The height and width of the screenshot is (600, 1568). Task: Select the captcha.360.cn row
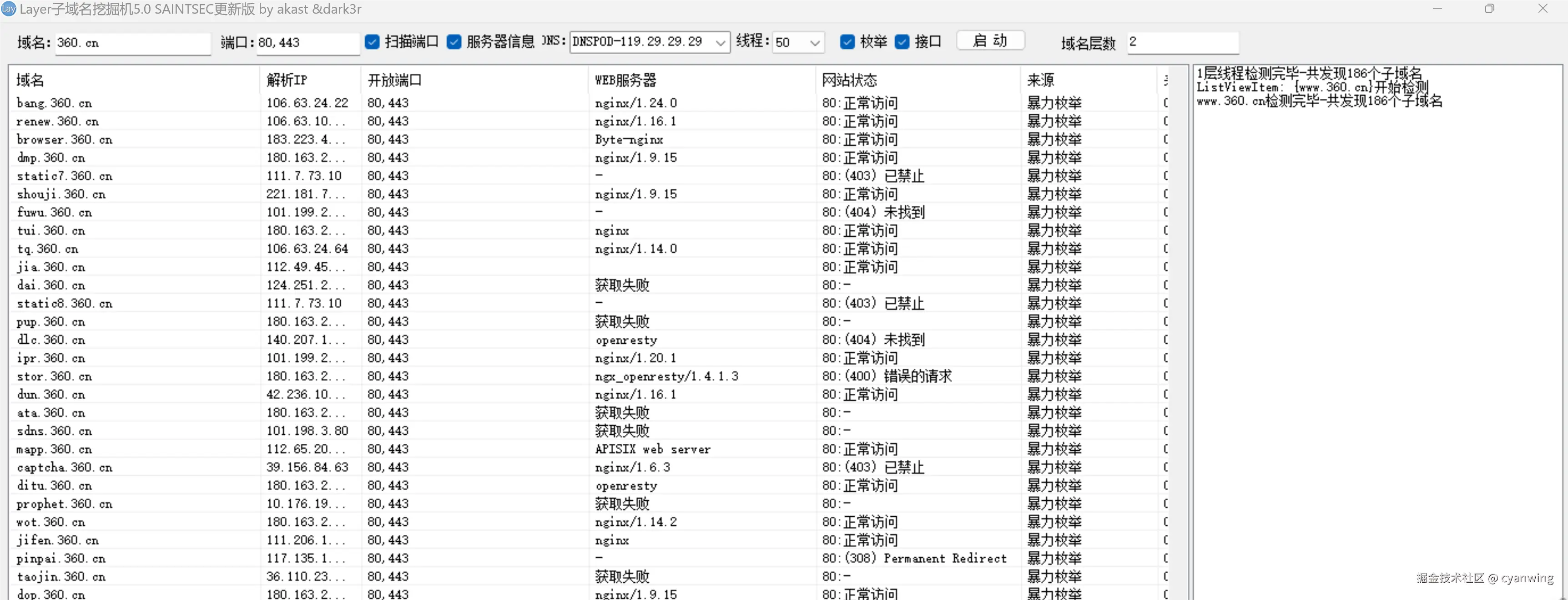coord(65,467)
